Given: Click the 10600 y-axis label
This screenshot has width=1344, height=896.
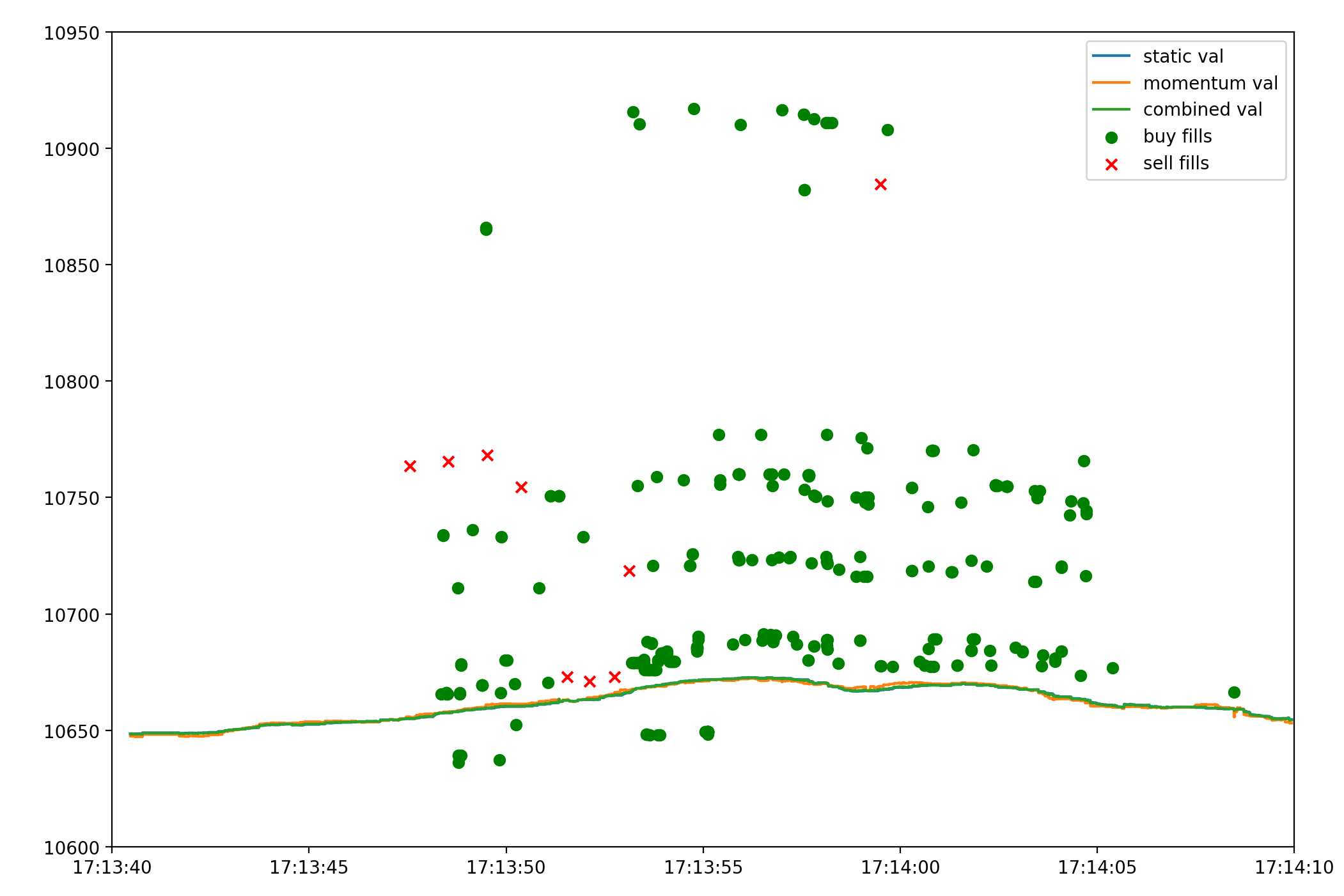Looking at the screenshot, I should [x=72, y=847].
